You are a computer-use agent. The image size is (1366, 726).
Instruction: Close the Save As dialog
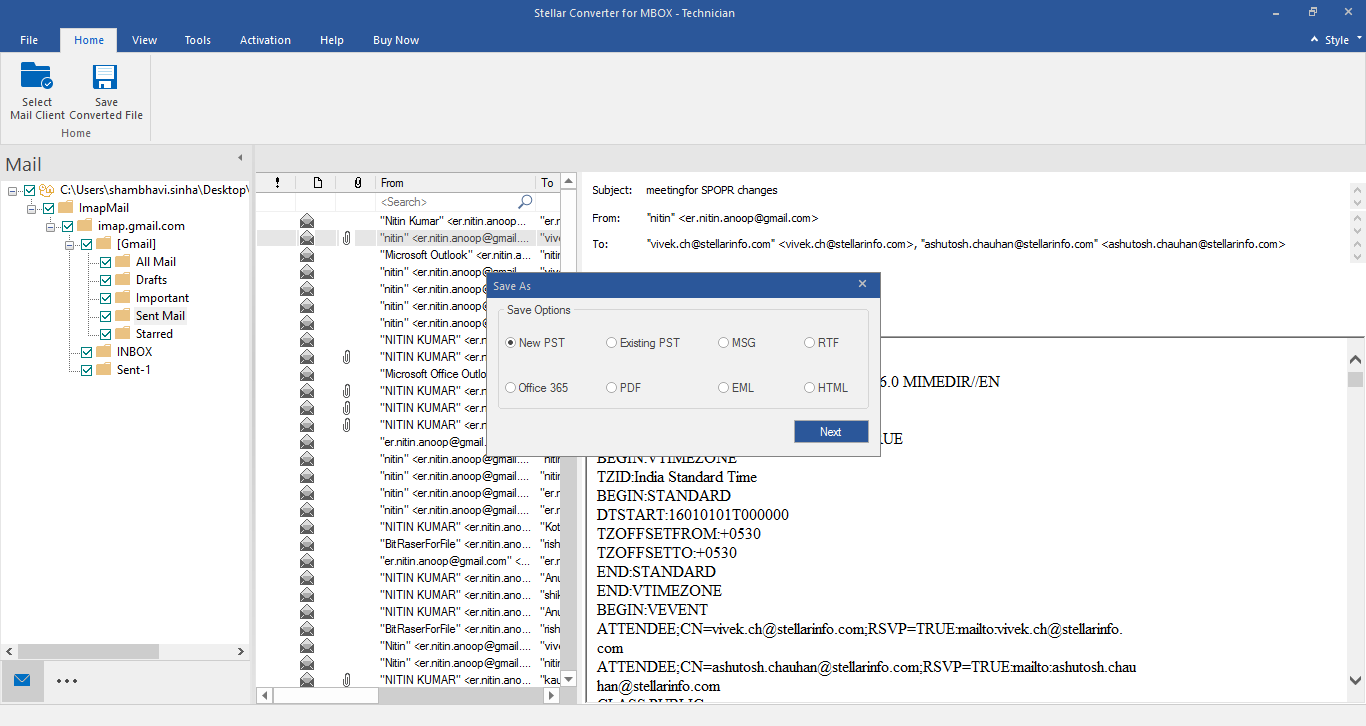[862, 285]
